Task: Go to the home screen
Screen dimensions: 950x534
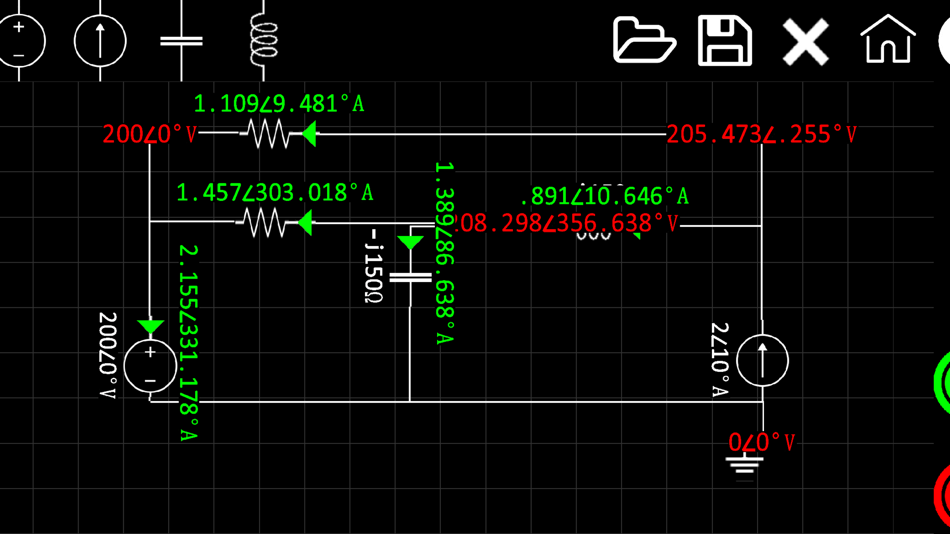Action: point(888,39)
